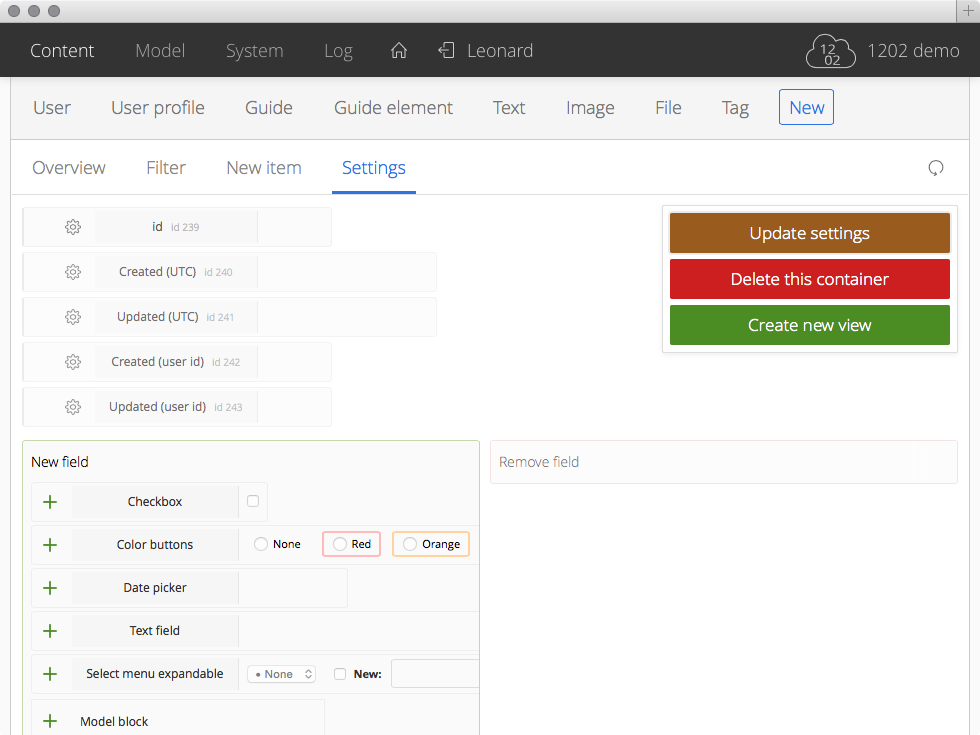Click the refresh icon next to Settings tabs
980x735 pixels.
[935, 168]
